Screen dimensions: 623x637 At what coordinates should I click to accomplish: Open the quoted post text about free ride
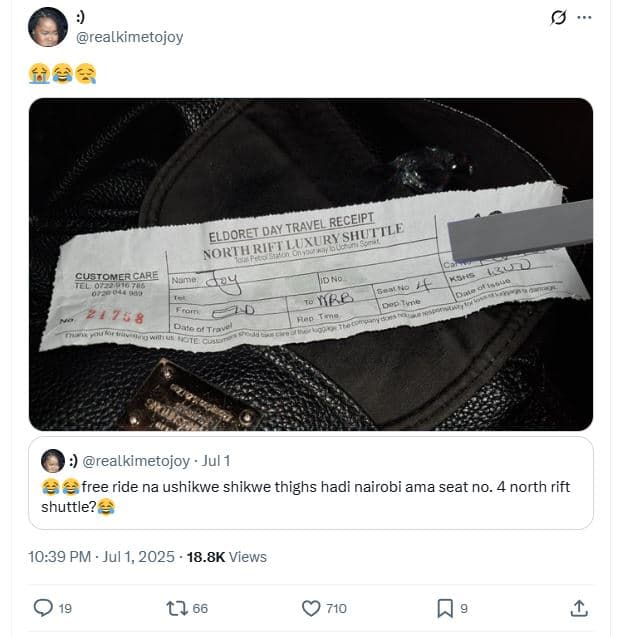click(305, 496)
